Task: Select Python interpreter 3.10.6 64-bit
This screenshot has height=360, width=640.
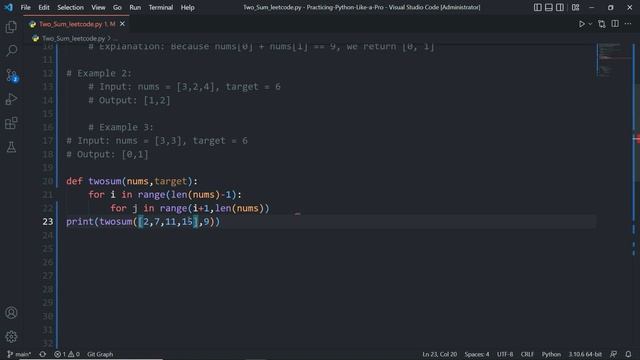Action: tap(585, 354)
